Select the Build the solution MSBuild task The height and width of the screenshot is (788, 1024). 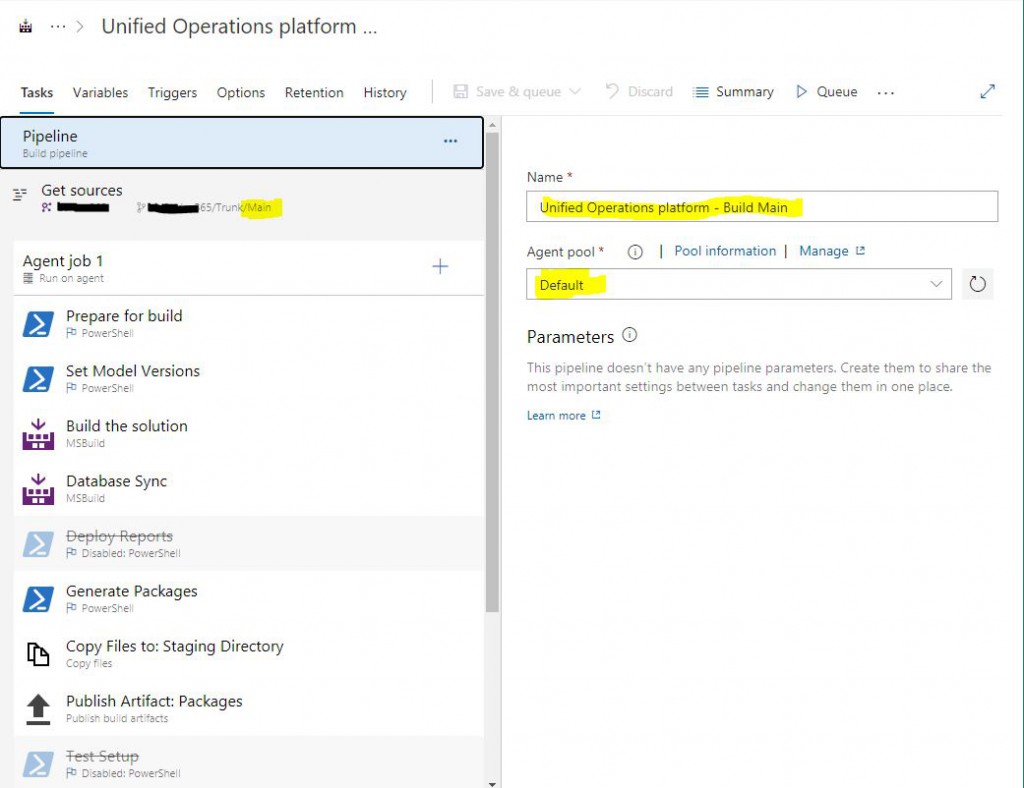point(126,433)
